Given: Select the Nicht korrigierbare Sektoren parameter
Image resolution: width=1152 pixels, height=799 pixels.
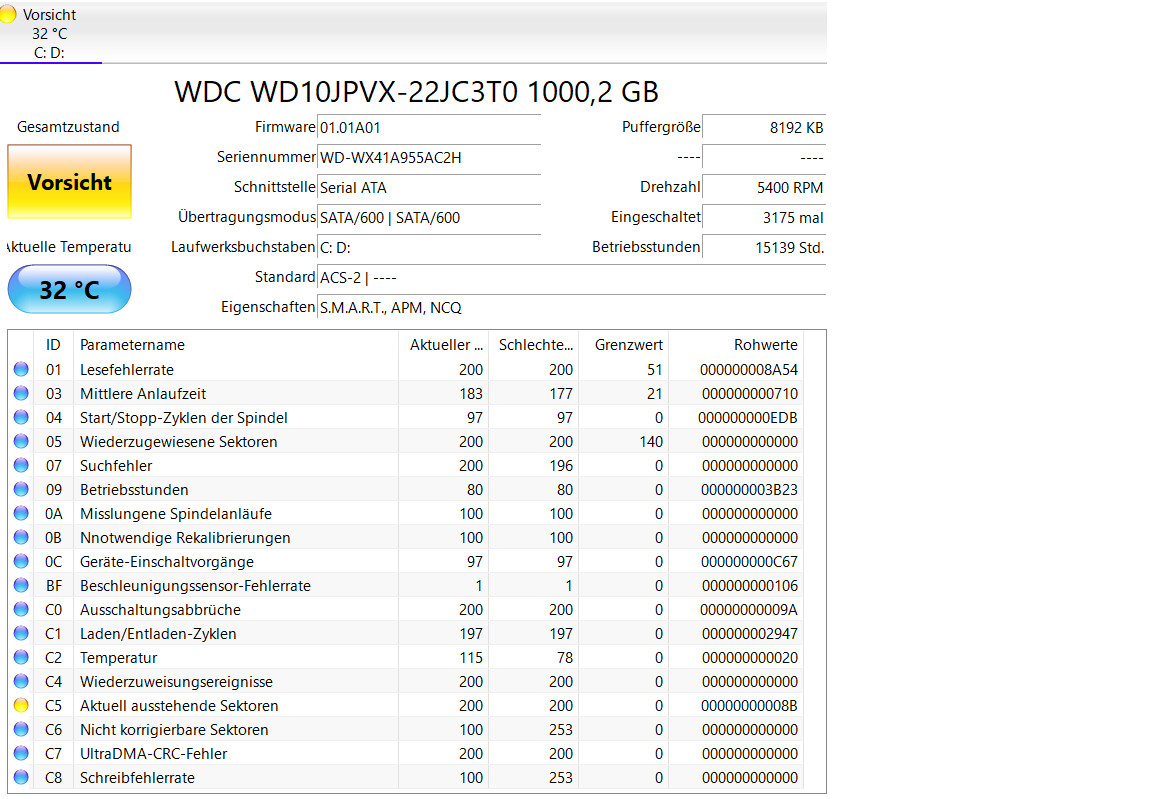Looking at the screenshot, I should 174,730.
